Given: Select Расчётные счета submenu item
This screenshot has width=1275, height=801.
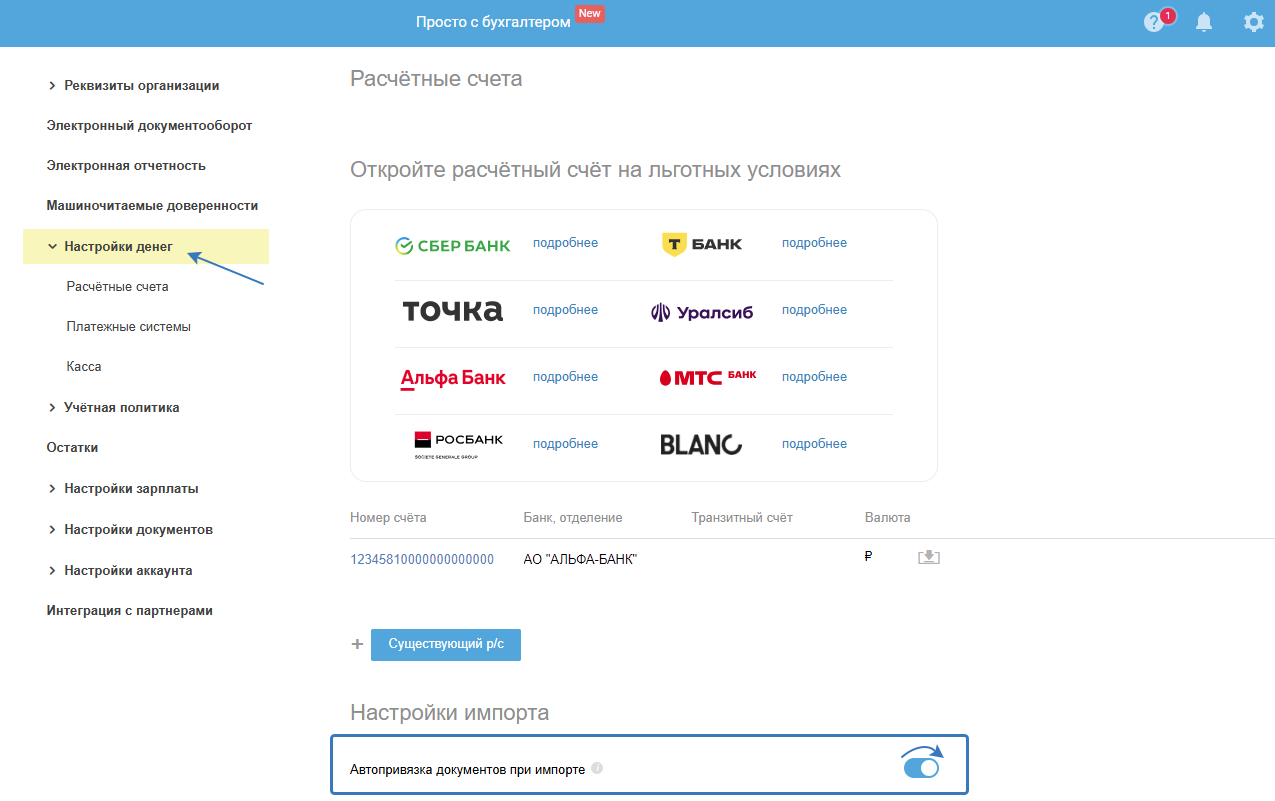Looking at the screenshot, I should coord(118,287).
